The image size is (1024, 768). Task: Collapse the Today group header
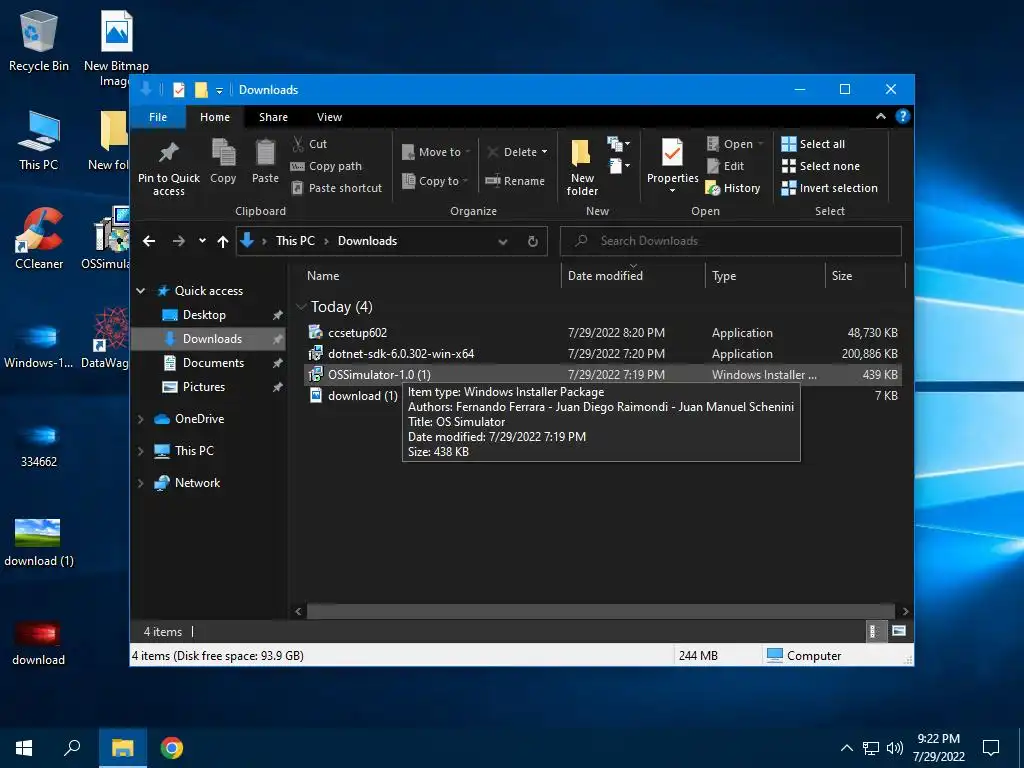301,306
